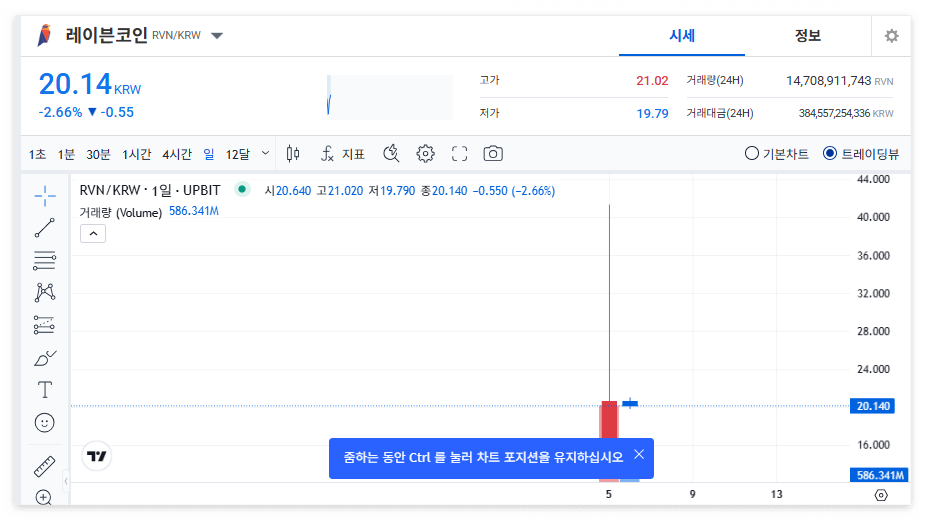Select the Text annotation tool
Image resolution: width=926 pixels, height=520 pixels.
pyautogui.click(x=45, y=390)
